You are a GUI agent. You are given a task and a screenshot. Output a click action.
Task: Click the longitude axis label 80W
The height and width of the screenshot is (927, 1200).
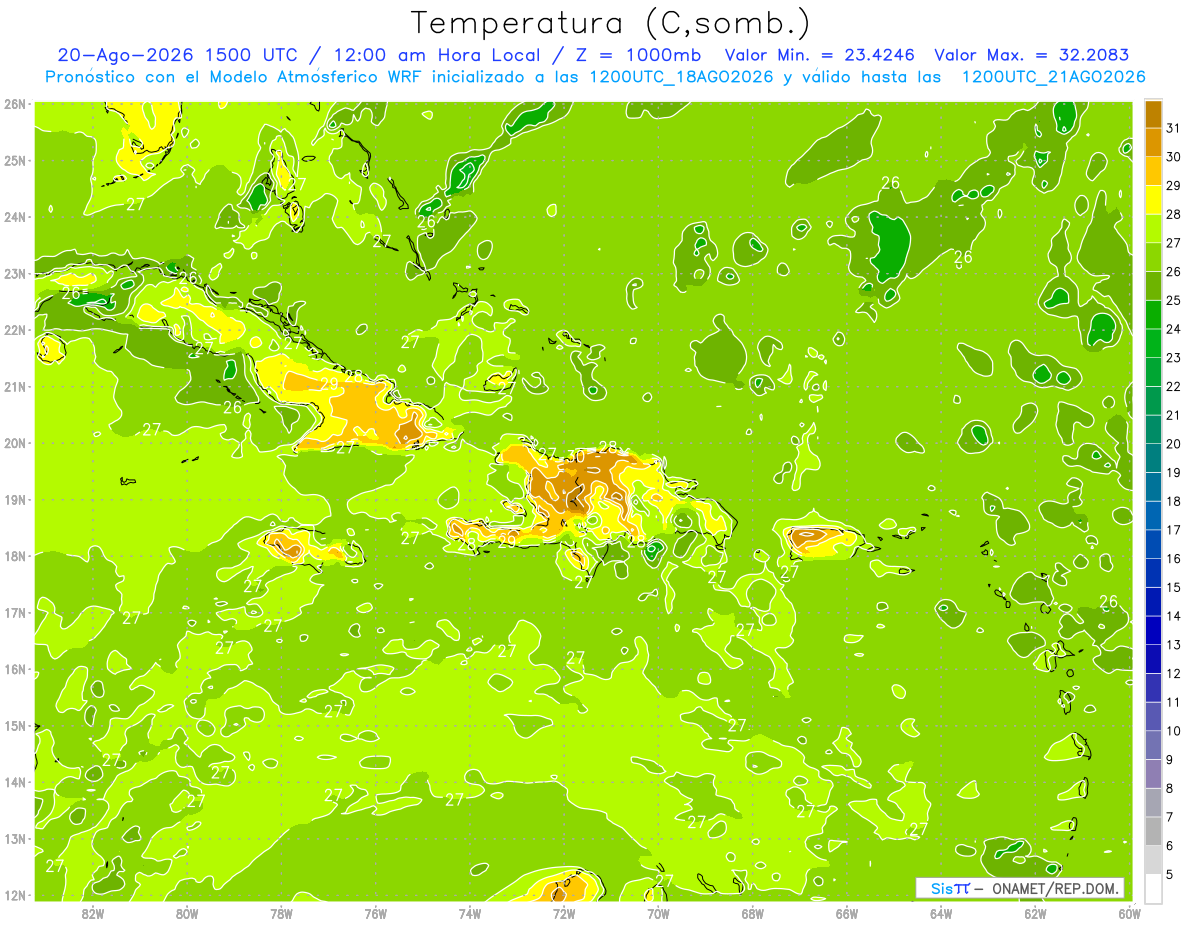[x=187, y=913]
